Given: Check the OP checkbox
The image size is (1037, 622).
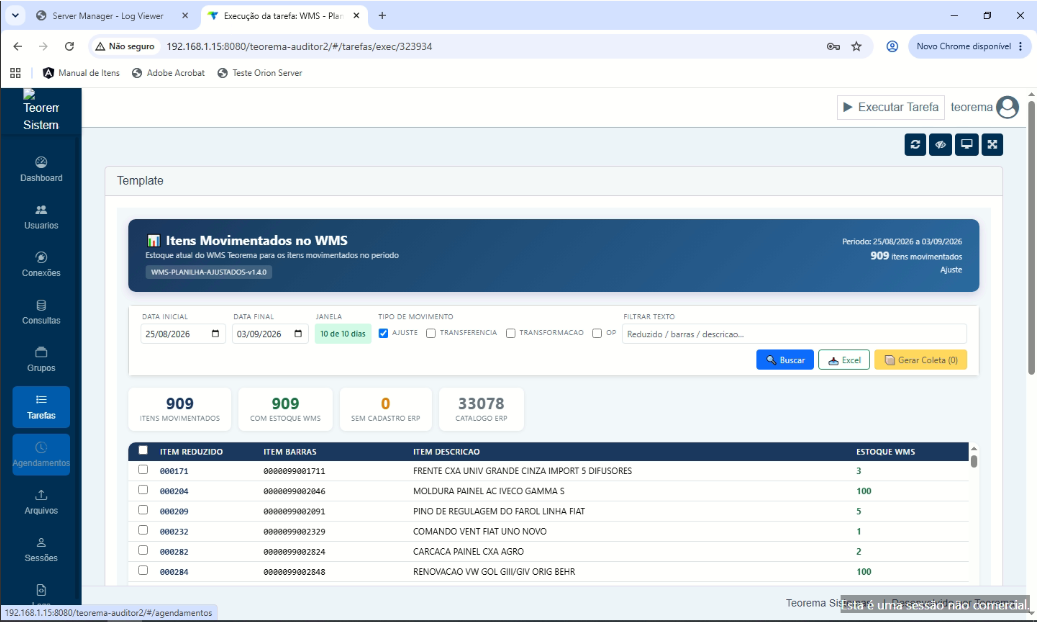Looking at the screenshot, I should coord(597,333).
